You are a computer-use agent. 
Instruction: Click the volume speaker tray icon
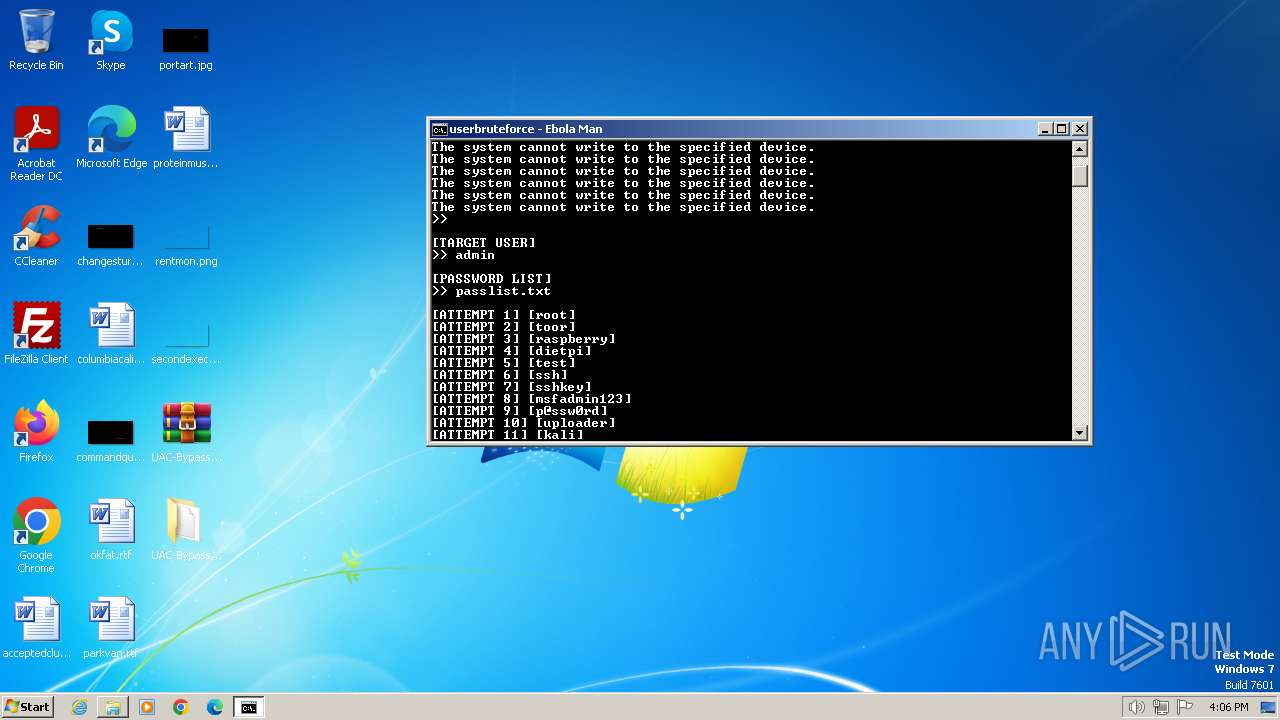[x=1137, y=707]
